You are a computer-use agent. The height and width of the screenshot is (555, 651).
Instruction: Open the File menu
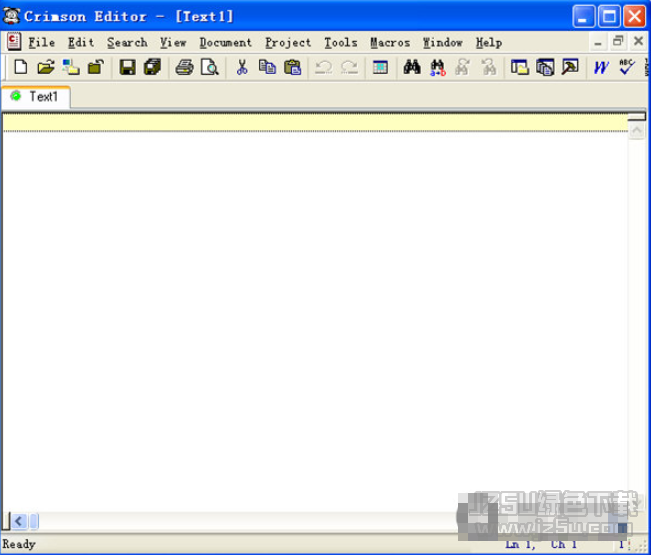(x=41, y=42)
